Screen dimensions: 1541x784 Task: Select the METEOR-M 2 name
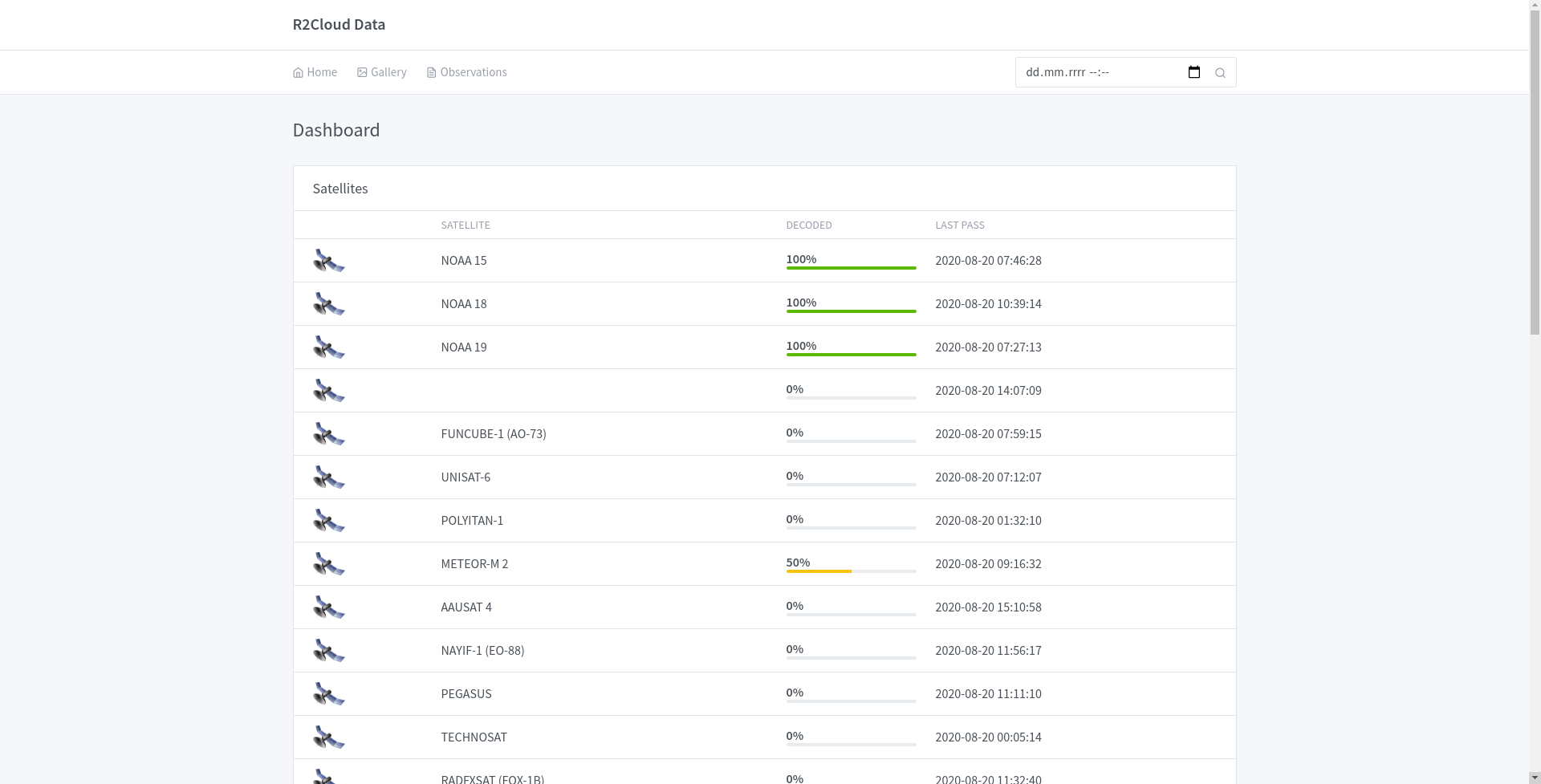(x=474, y=564)
